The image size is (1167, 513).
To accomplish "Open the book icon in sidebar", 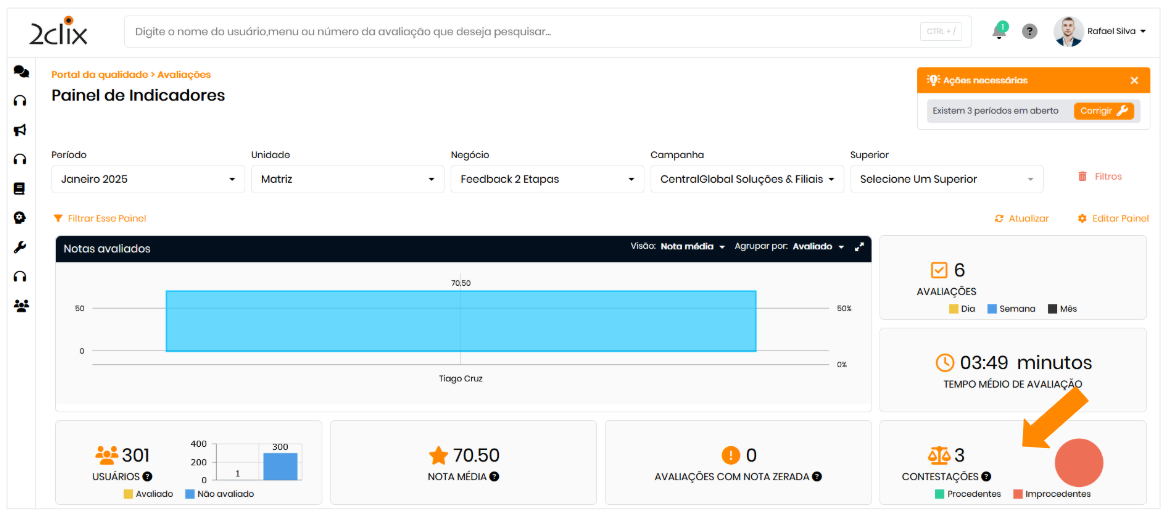I will [20, 188].
